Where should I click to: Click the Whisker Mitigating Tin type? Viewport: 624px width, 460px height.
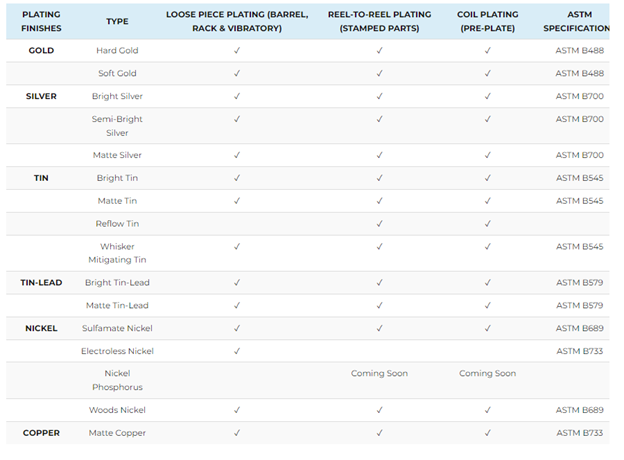coord(117,253)
